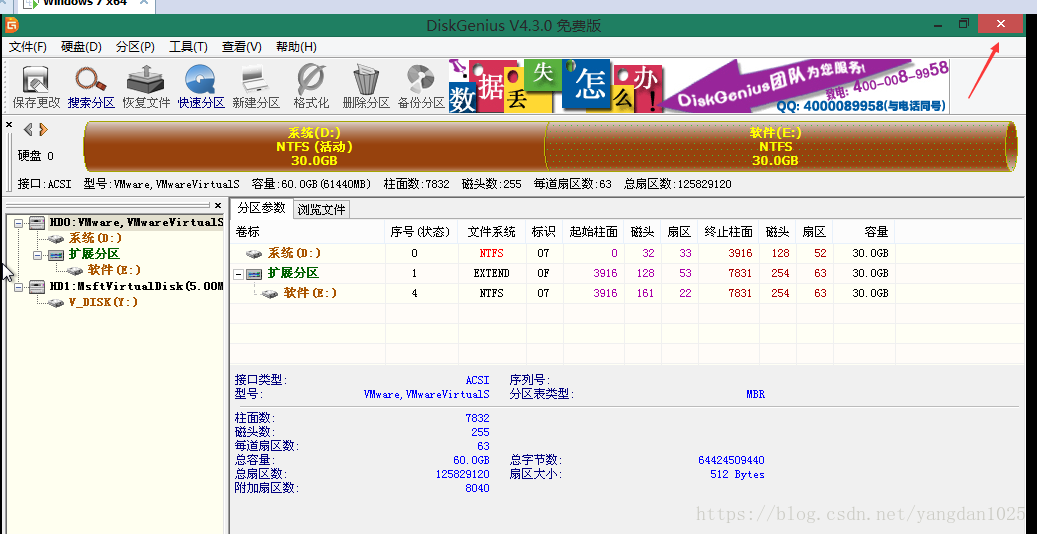
Task: Select 软件(E:) in the left tree
Action: click(x=114, y=270)
